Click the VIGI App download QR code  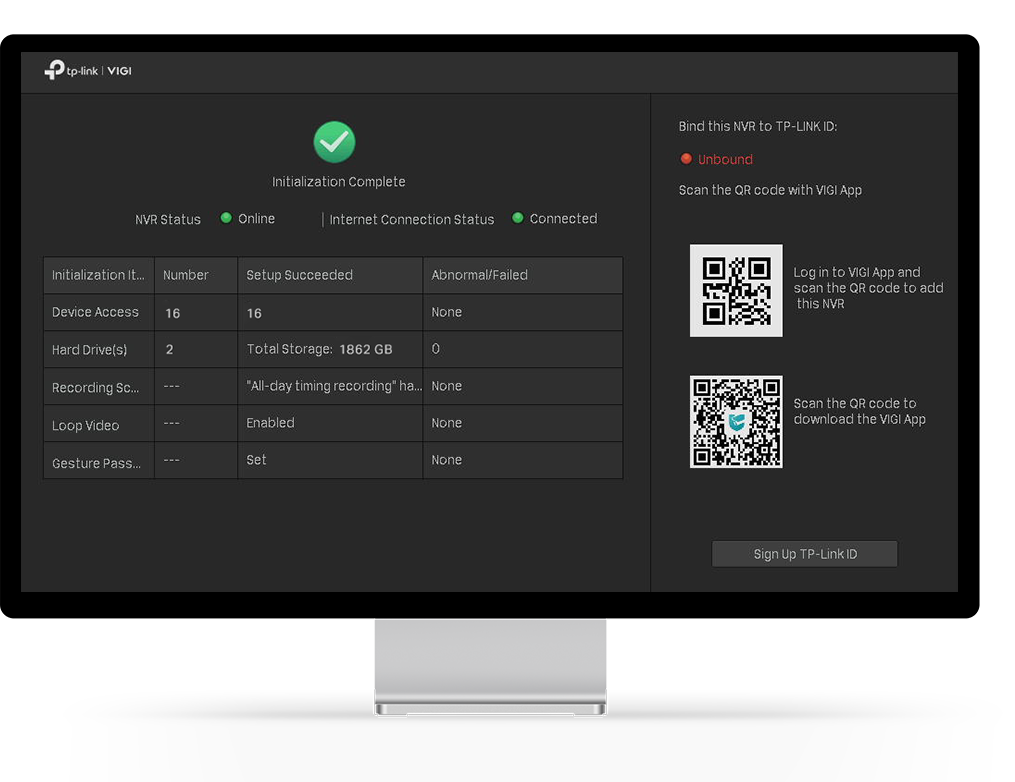736,421
